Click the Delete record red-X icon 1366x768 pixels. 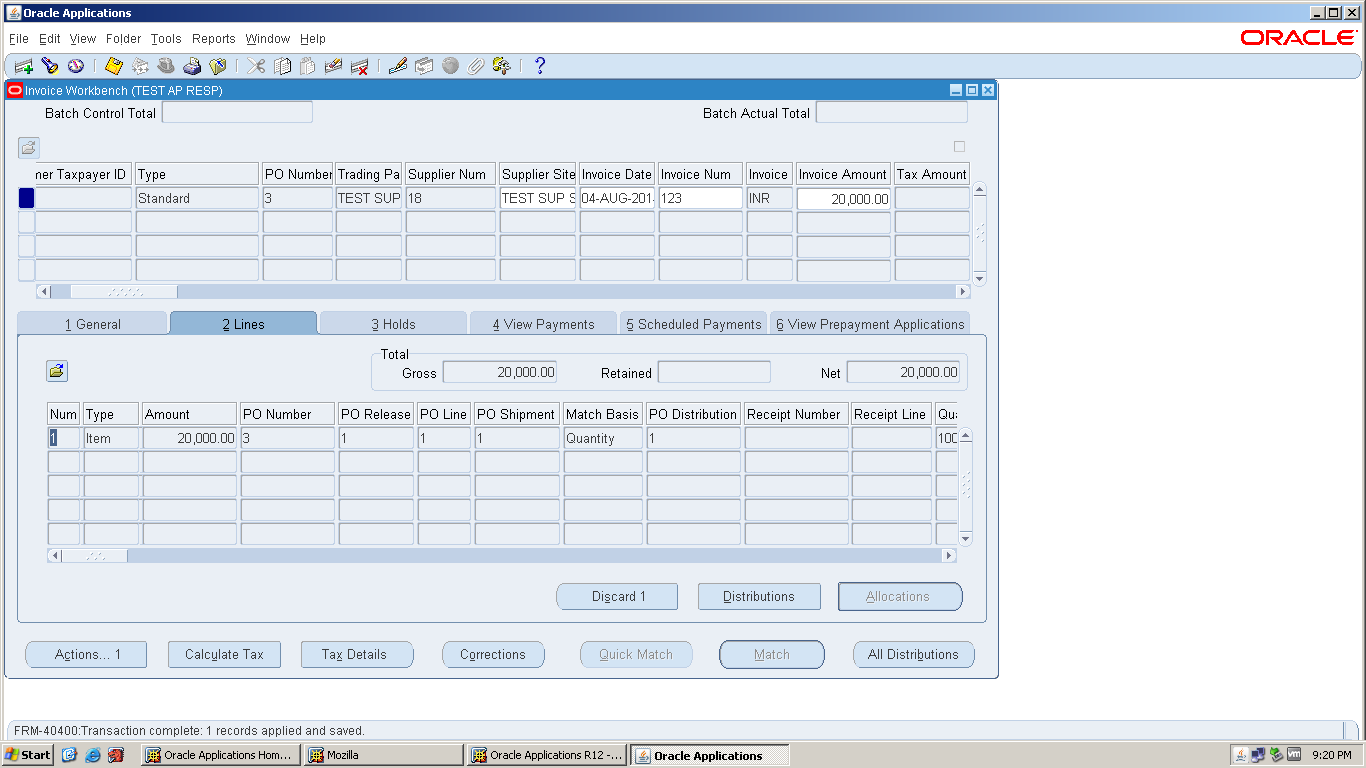(x=360, y=66)
